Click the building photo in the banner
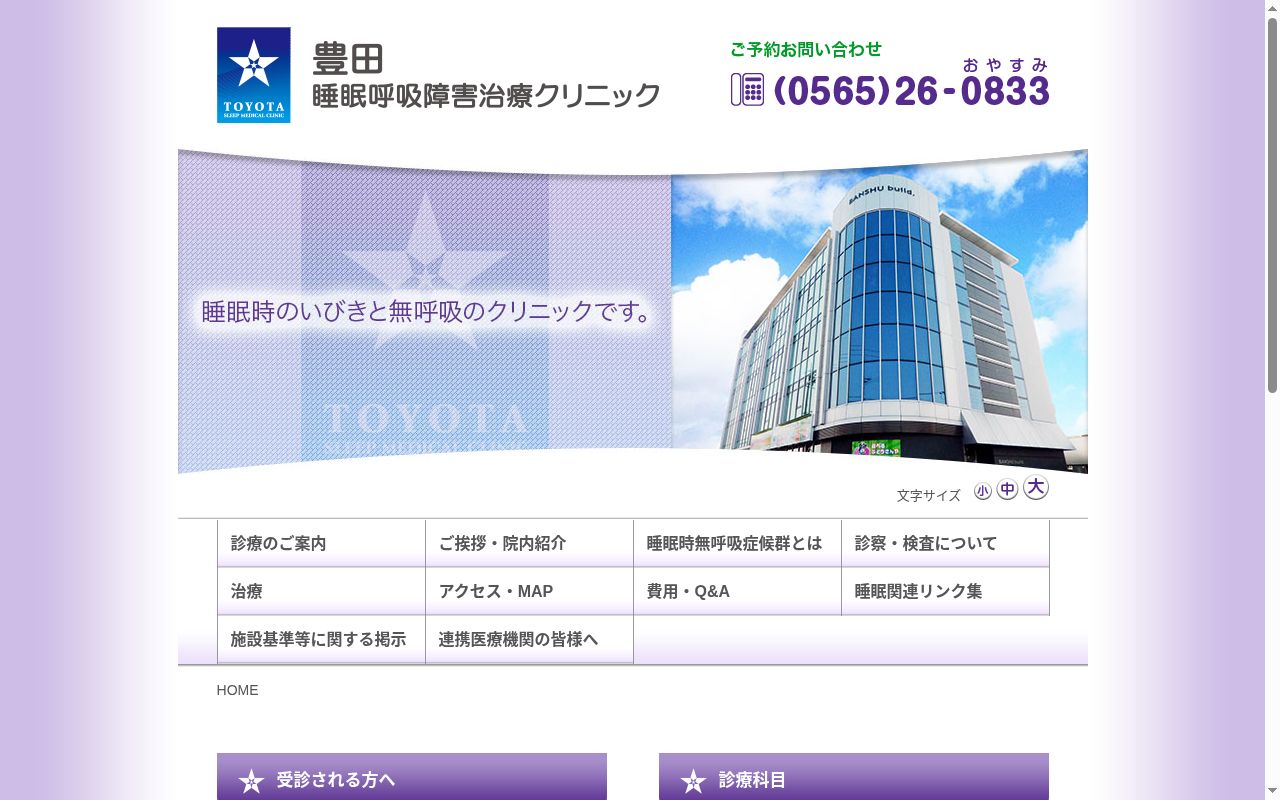Viewport: 1280px width, 800px height. pos(879,312)
